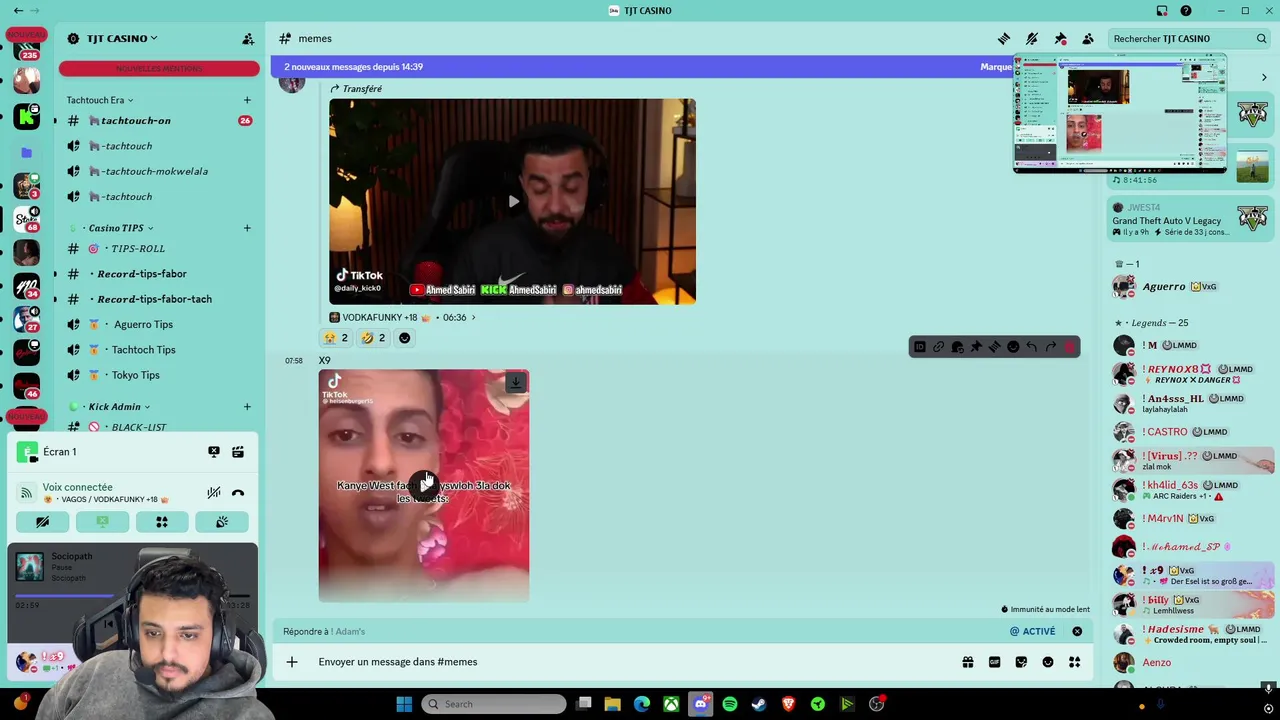The height and width of the screenshot is (720, 1280).
Task: Open the sticker picker
Action: tap(1021, 662)
